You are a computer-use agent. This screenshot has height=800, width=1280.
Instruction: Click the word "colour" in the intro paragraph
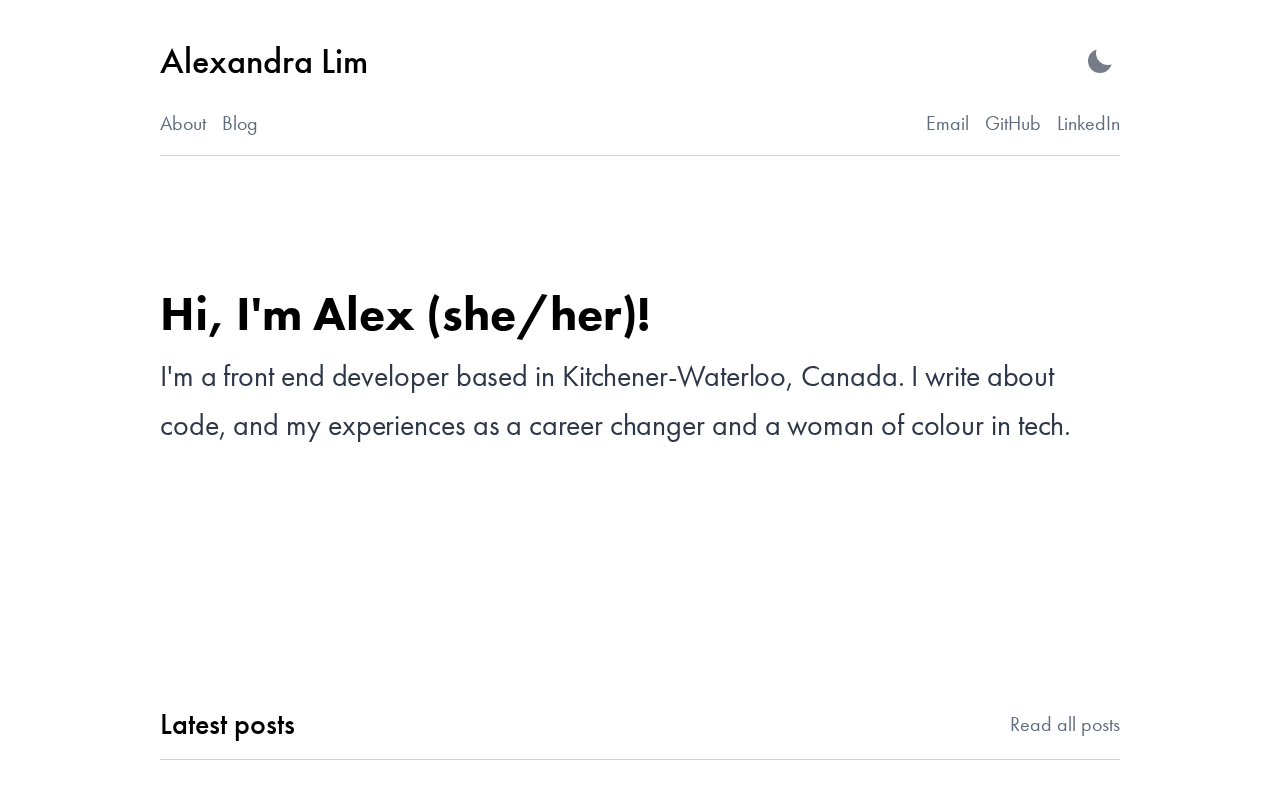947,426
